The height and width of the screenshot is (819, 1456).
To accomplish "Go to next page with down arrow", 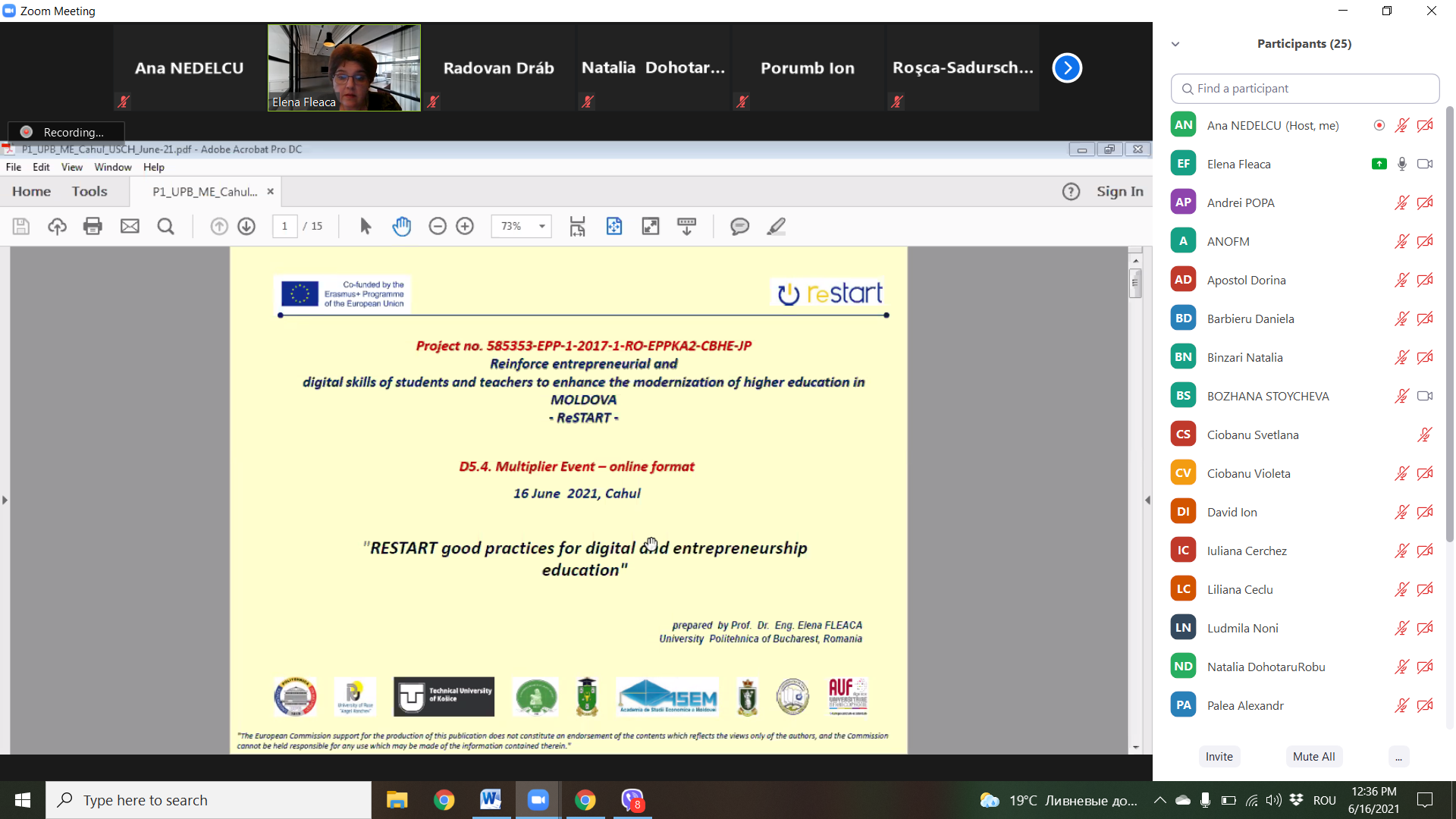I will point(246,226).
